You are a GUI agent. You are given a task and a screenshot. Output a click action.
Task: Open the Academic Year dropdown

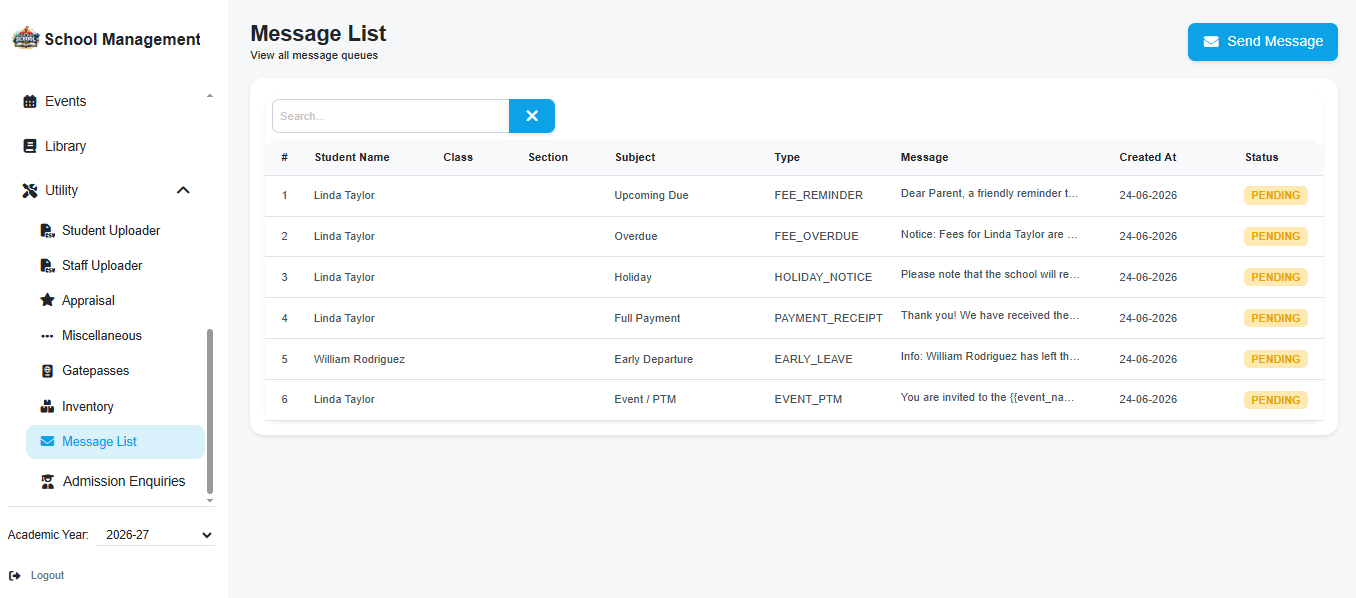pos(155,535)
